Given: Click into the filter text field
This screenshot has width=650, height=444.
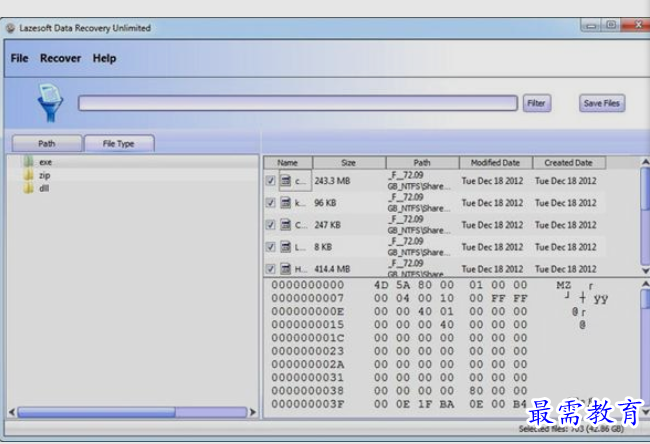Looking at the screenshot, I should point(298,103).
